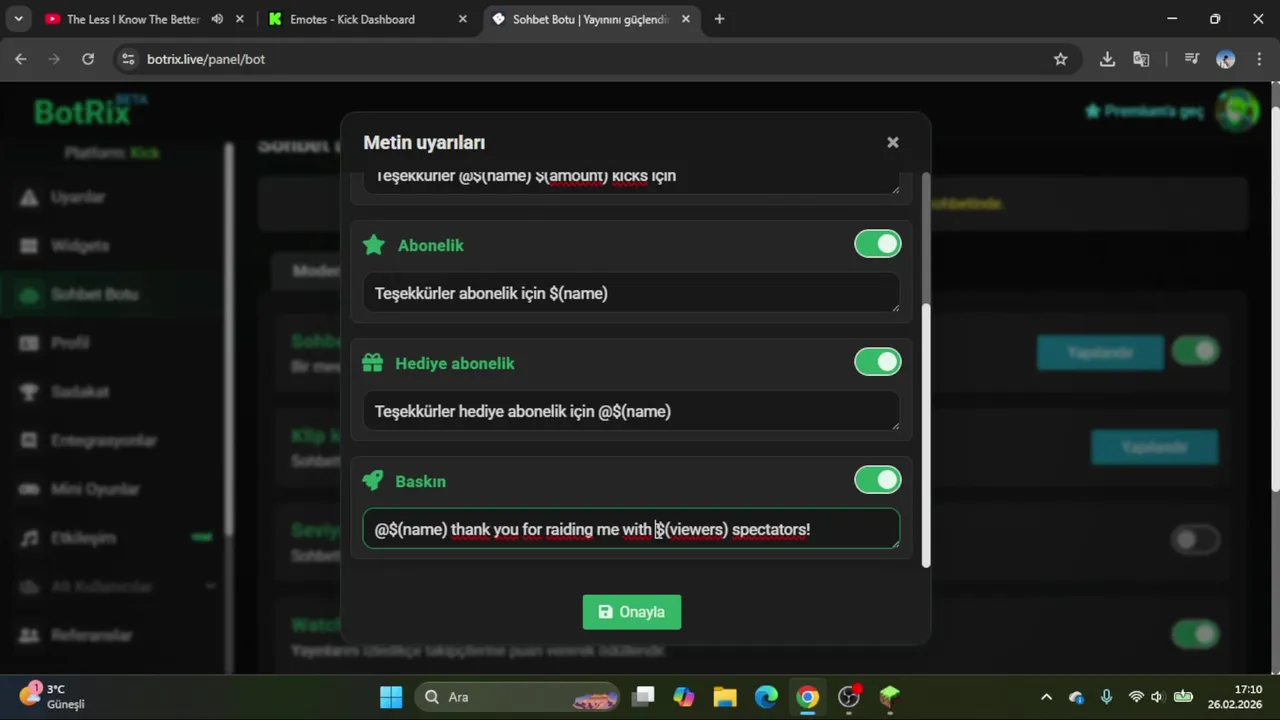This screenshot has height=720, width=1280.
Task: Click the microphone tray icon
Action: pos(1106,697)
